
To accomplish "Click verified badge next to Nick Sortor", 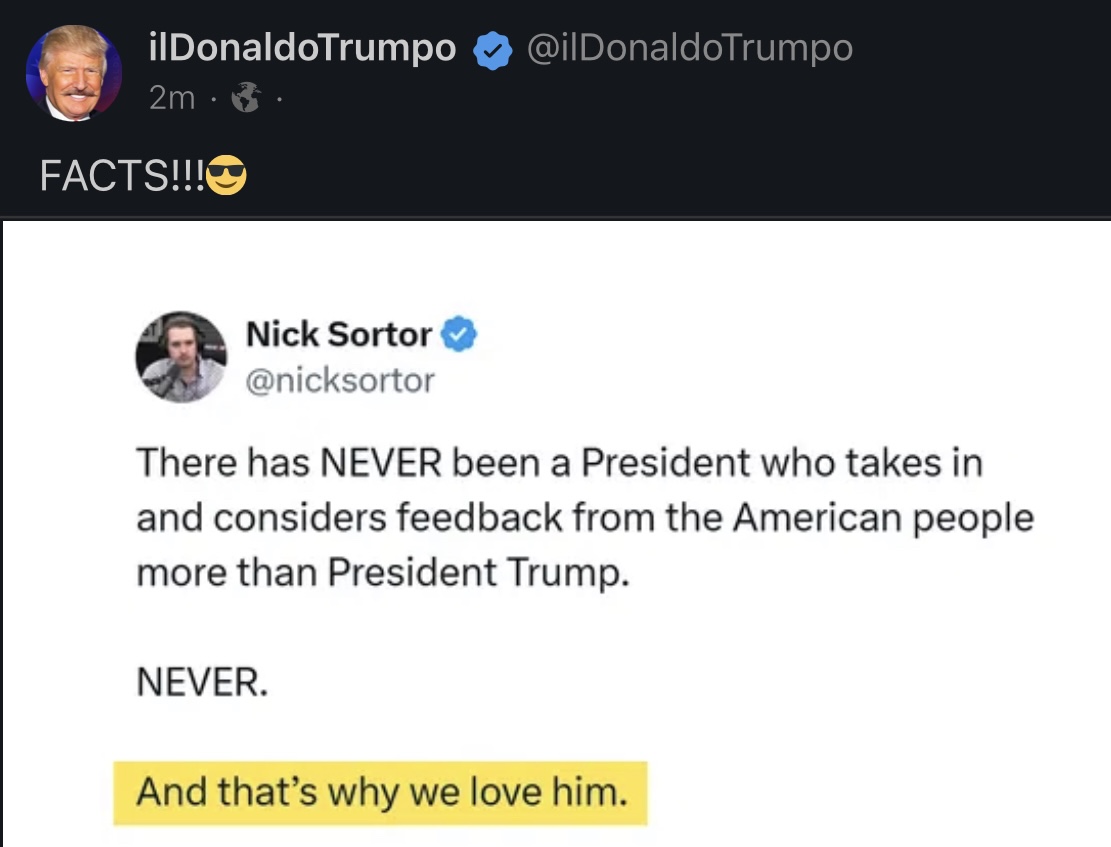I will coord(459,335).
